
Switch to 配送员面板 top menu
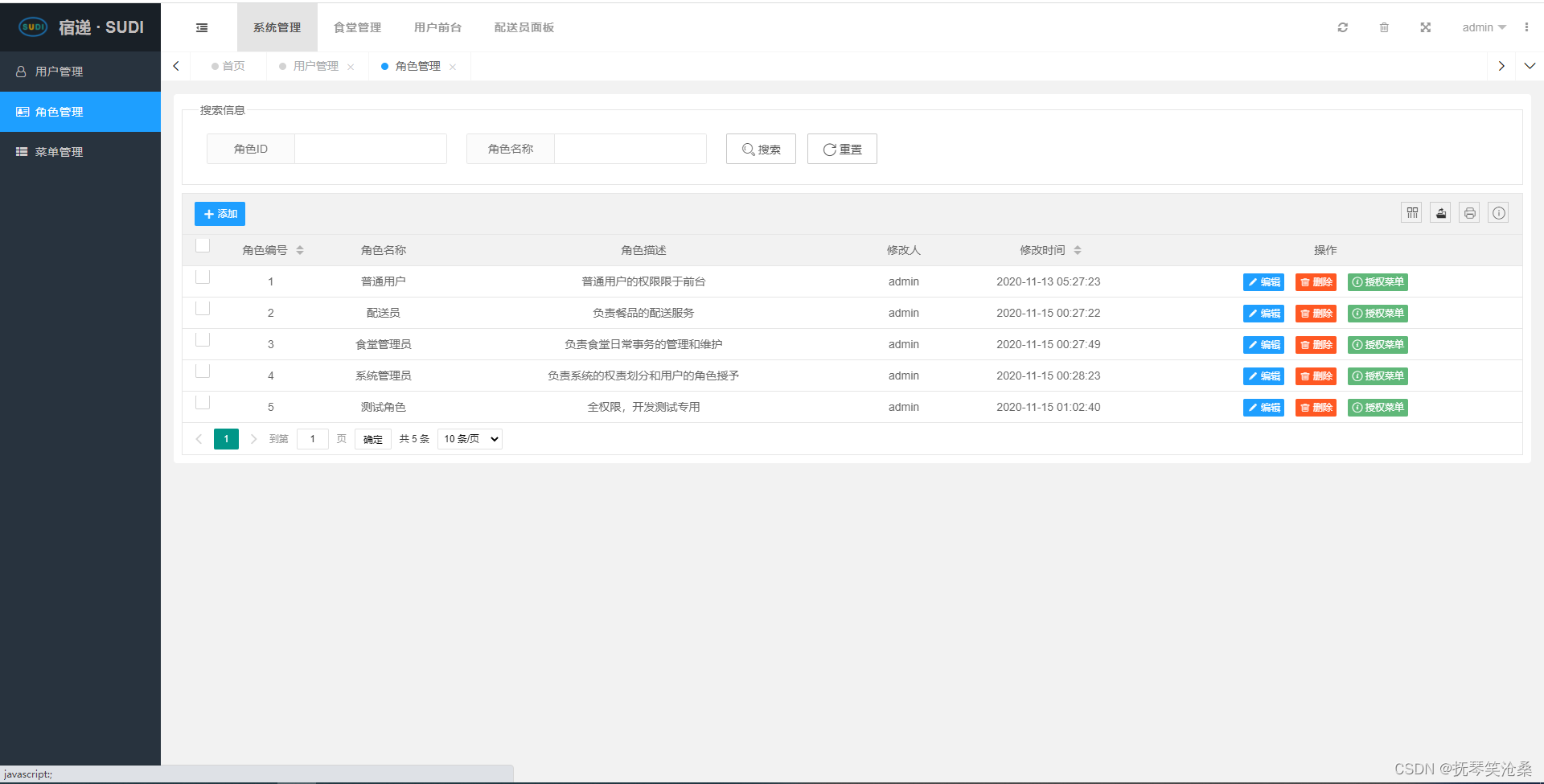pos(524,27)
